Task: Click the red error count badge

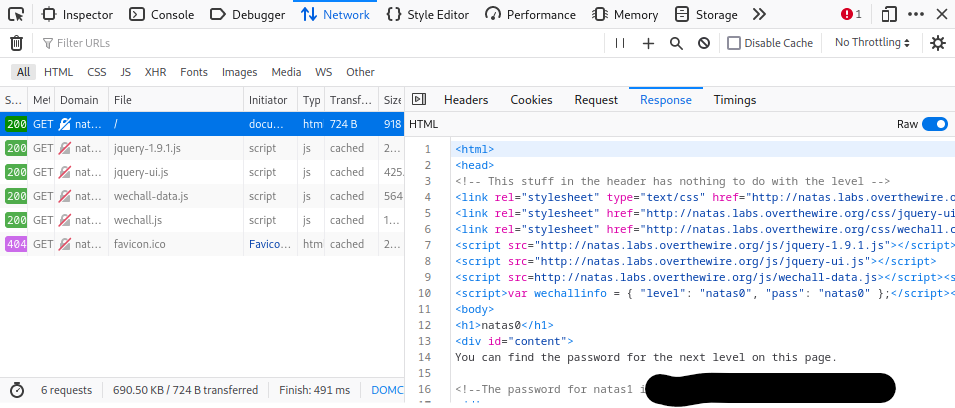Action: pos(851,14)
